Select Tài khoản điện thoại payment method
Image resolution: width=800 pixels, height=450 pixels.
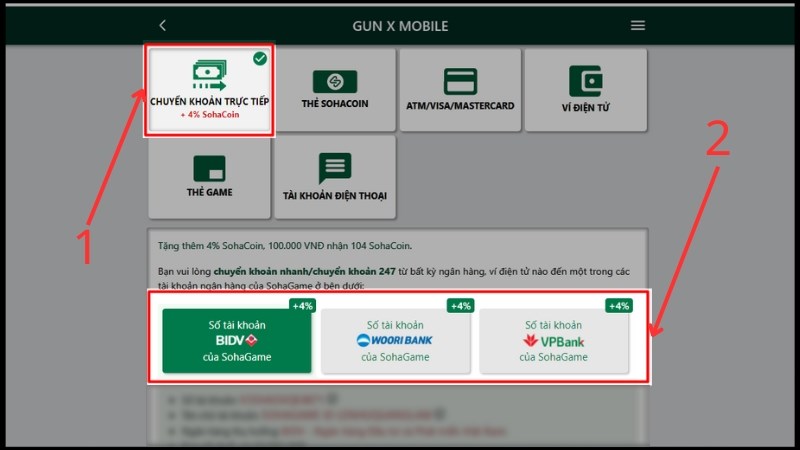[335, 178]
